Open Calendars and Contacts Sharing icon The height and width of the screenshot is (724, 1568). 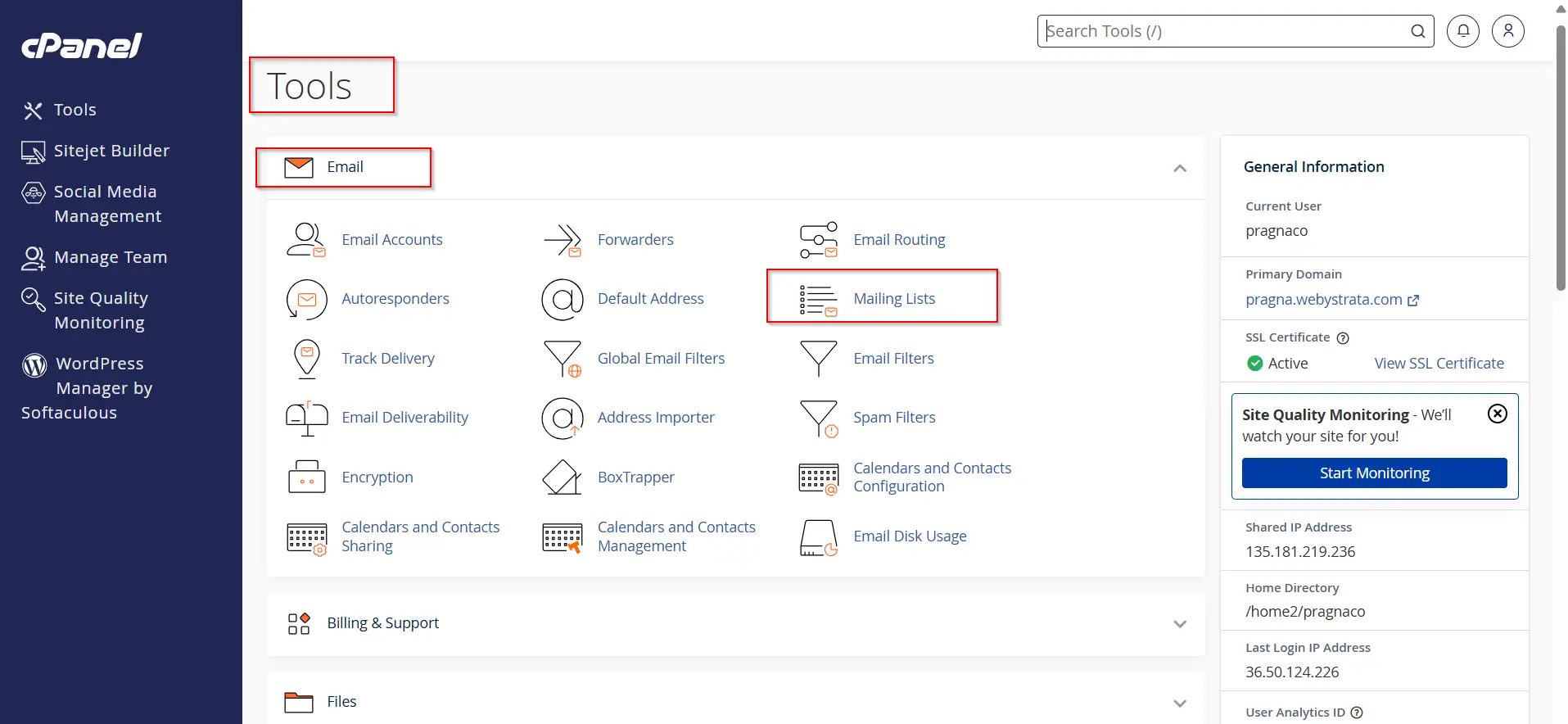click(306, 538)
